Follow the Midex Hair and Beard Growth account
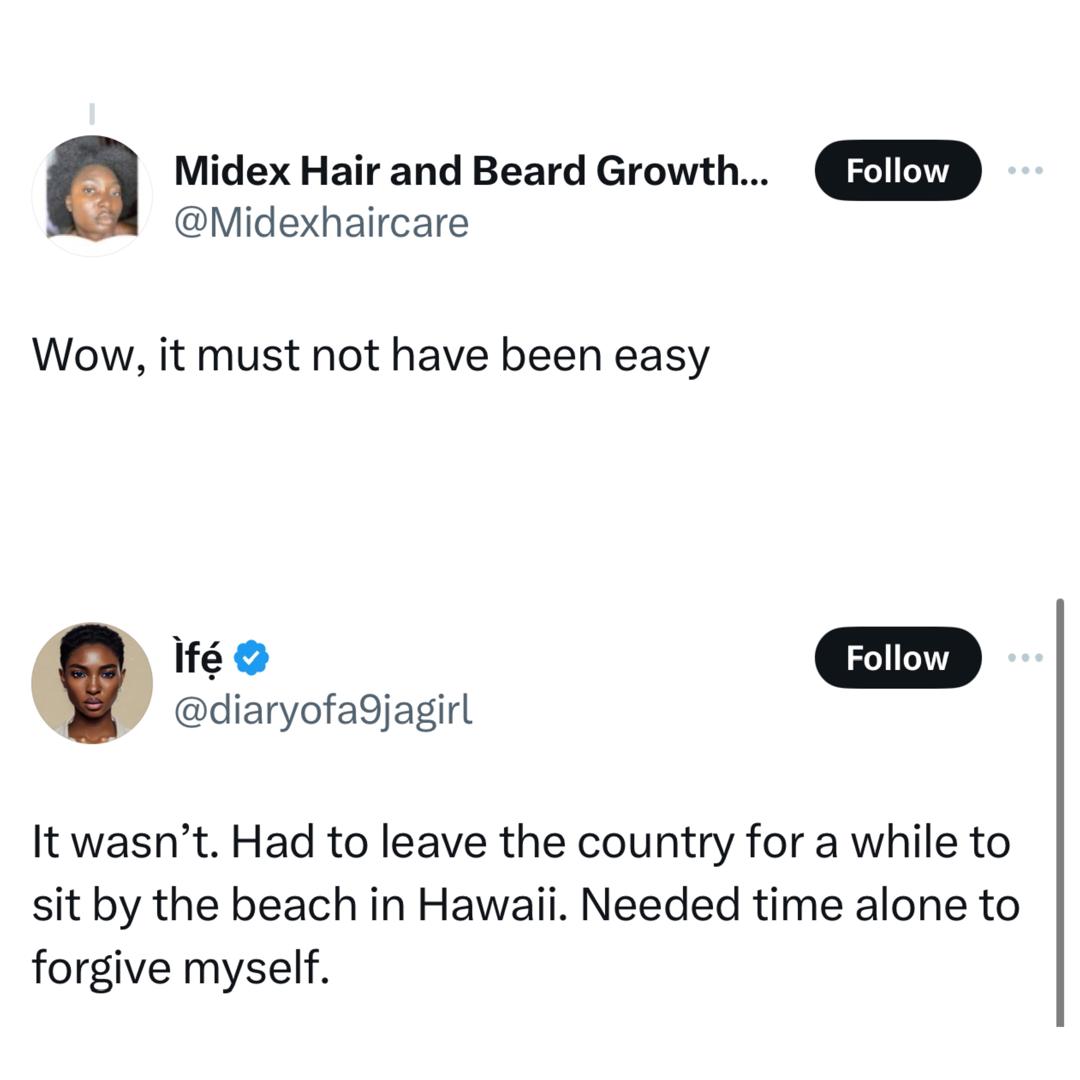The width and height of the screenshot is (1080, 1080). 897,171
